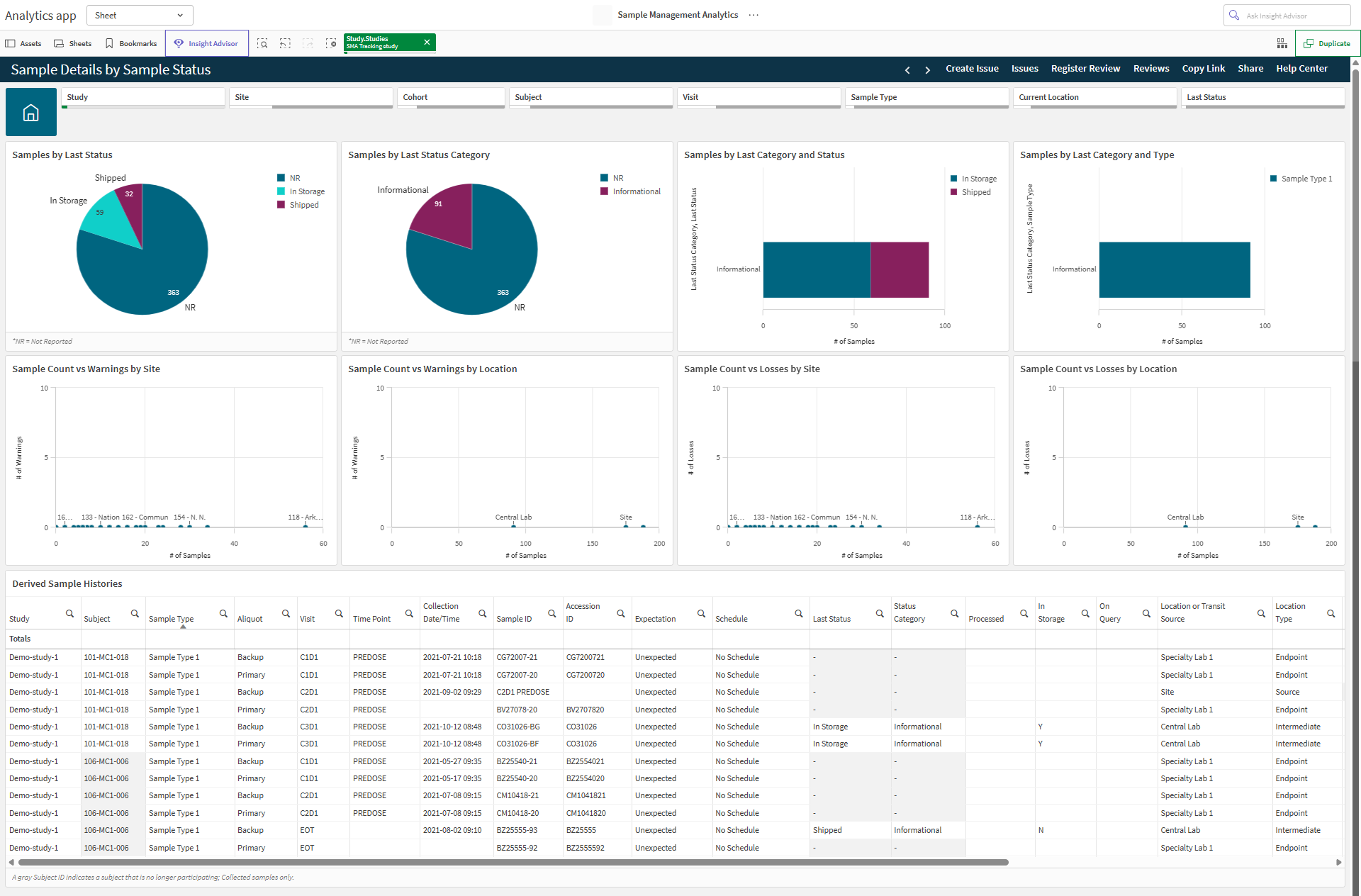
Task: Remove the Study.Studies selection chip
Action: [427, 43]
